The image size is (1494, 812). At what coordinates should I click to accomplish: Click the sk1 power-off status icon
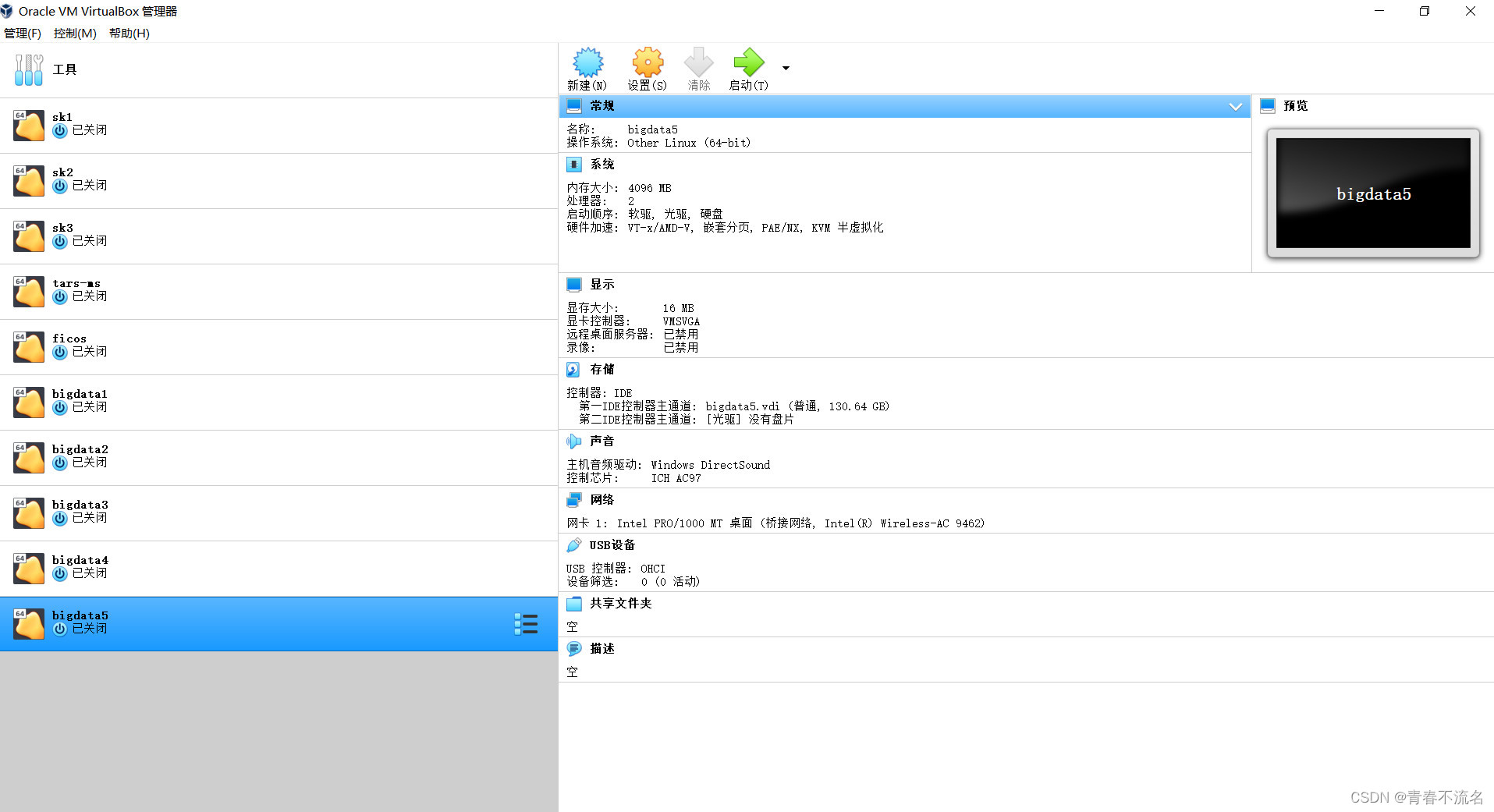pyautogui.click(x=60, y=131)
